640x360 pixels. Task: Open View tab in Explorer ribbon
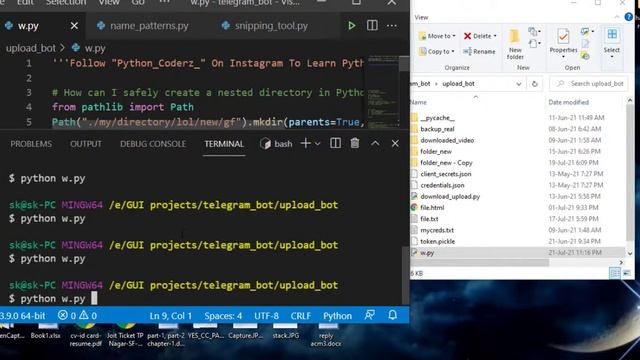421,18
